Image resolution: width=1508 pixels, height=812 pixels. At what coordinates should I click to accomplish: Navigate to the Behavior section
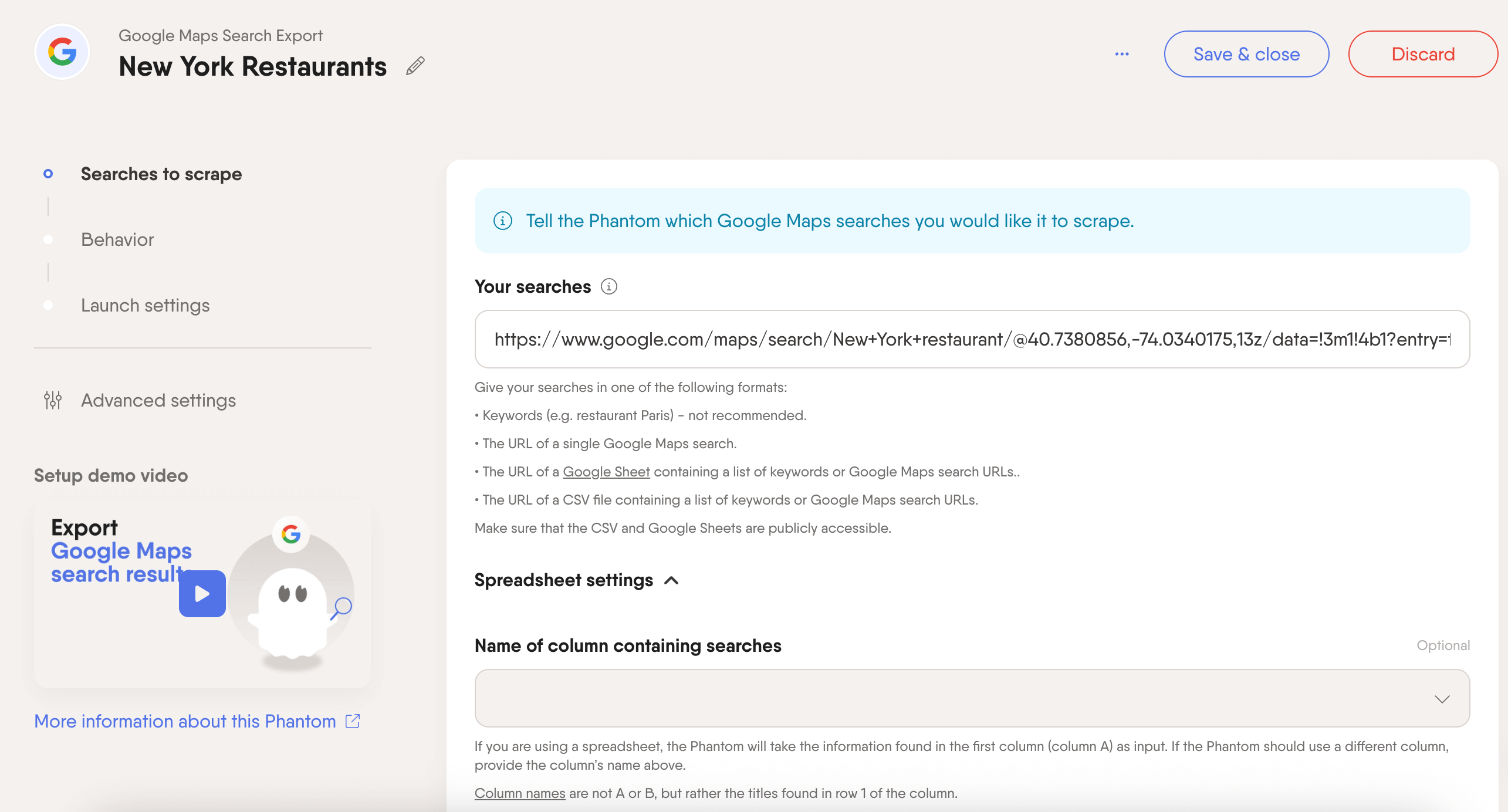pyautogui.click(x=117, y=239)
